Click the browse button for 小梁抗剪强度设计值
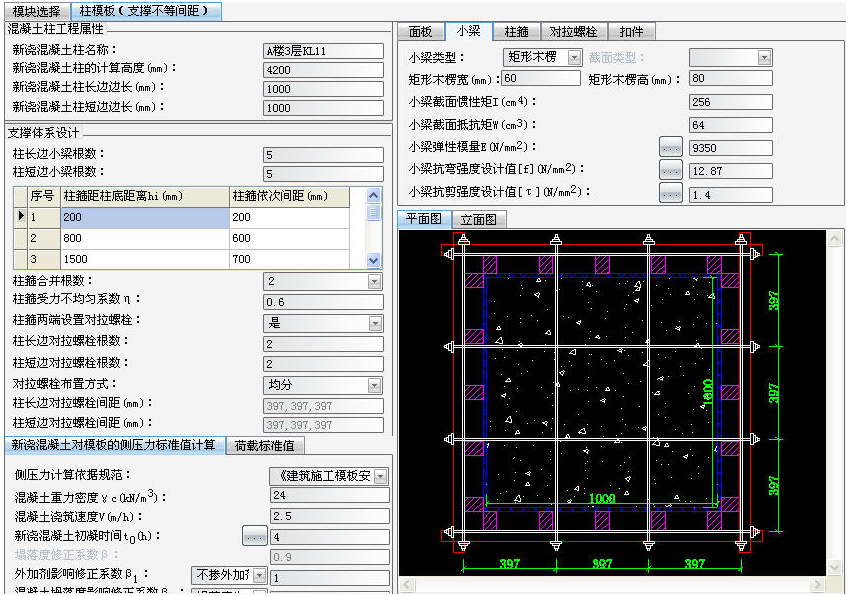Screen dimensions: 850x596 [670, 194]
